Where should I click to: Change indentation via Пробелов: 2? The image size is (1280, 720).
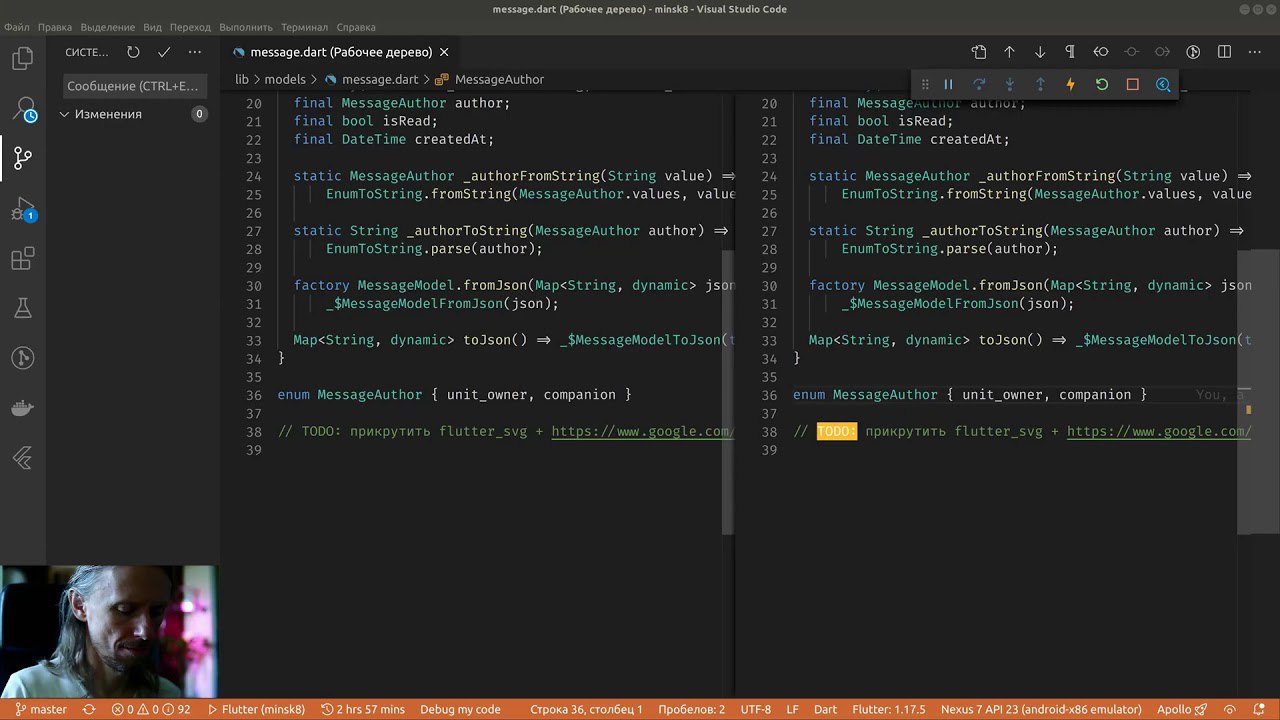[691, 709]
